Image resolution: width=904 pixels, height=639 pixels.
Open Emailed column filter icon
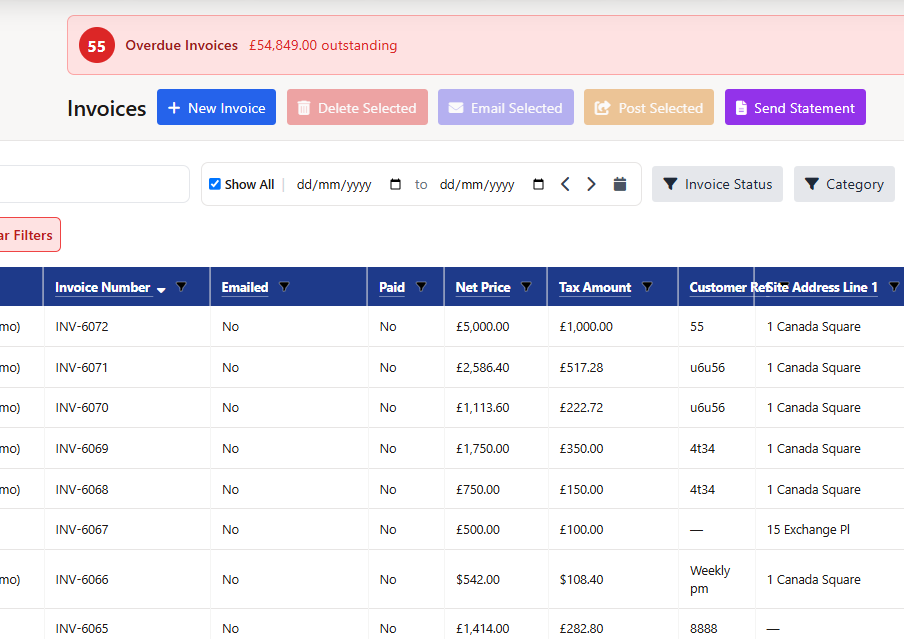(284, 286)
